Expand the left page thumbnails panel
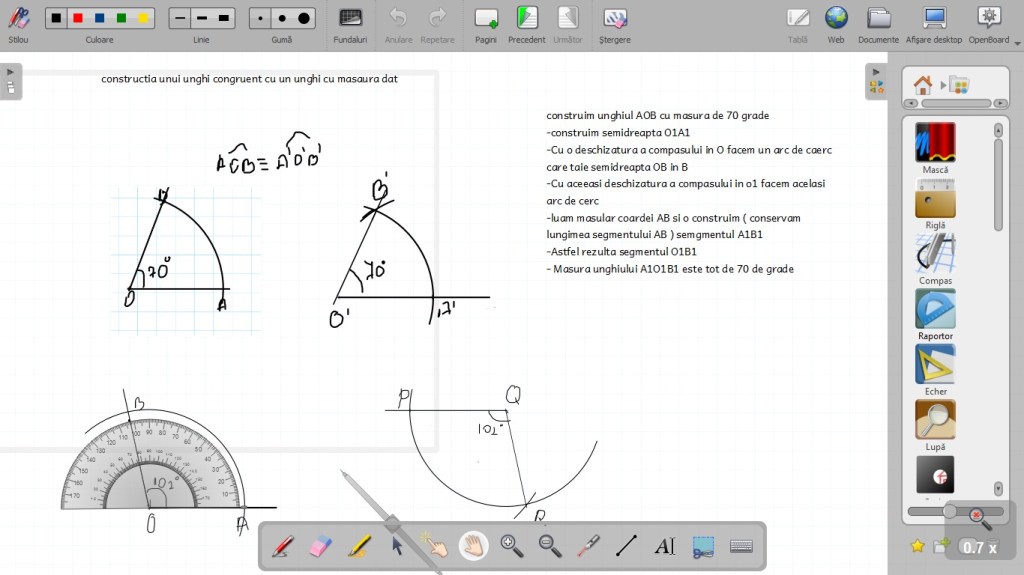Screen dimensions: 1024x575 pyautogui.click(x=10, y=72)
